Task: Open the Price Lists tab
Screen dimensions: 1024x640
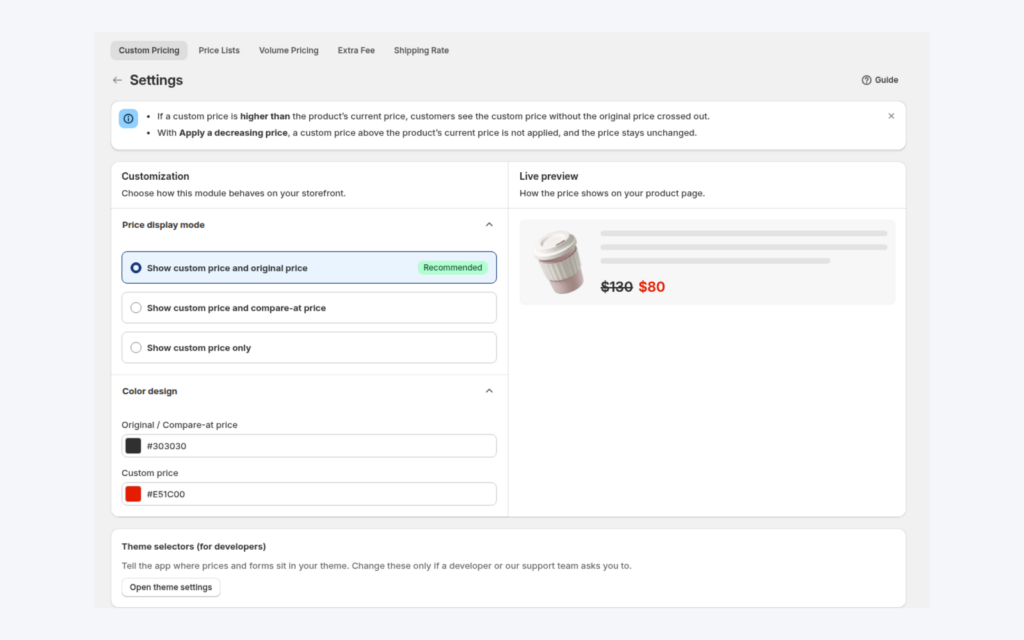Action: [219, 50]
